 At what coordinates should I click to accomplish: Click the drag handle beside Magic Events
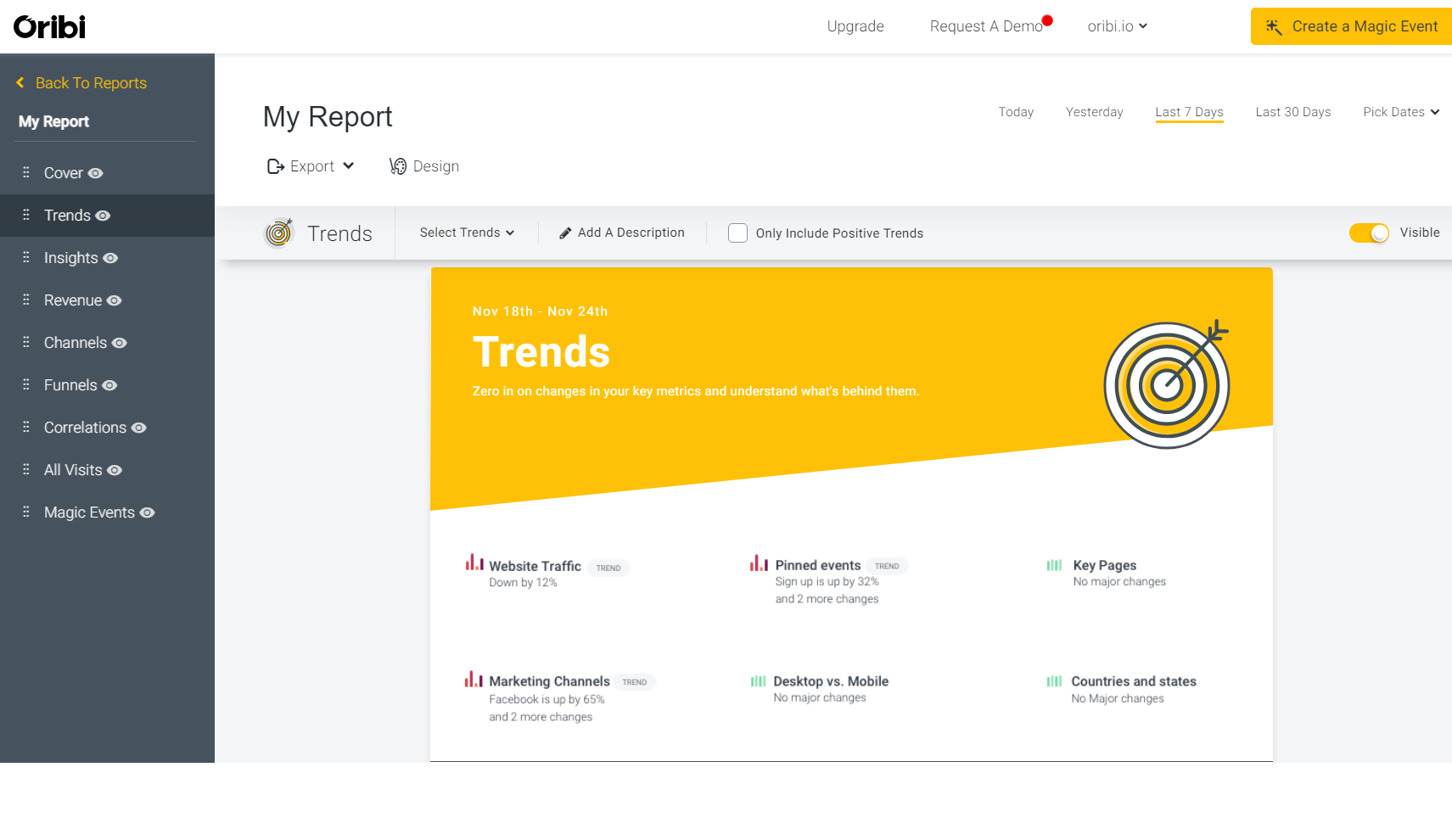click(x=26, y=512)
